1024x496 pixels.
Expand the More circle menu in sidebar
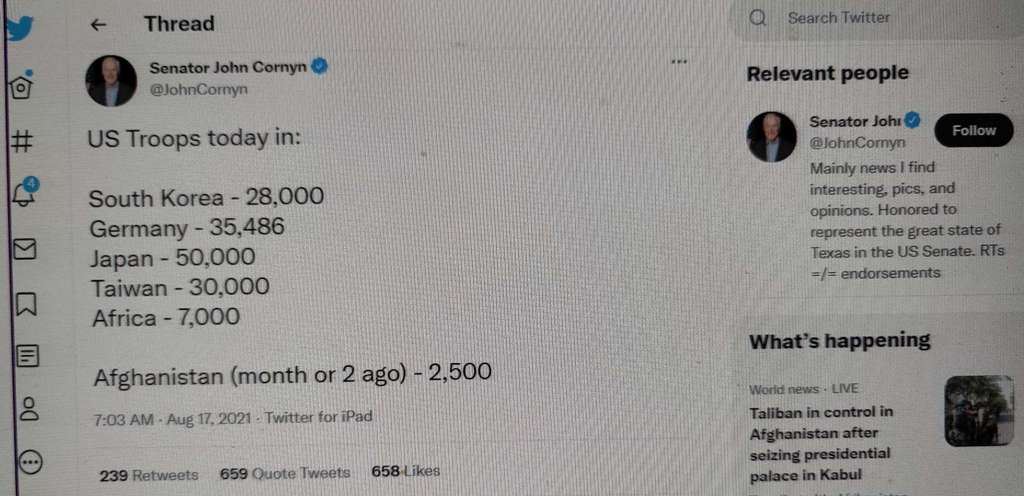[x=31, y=461]
